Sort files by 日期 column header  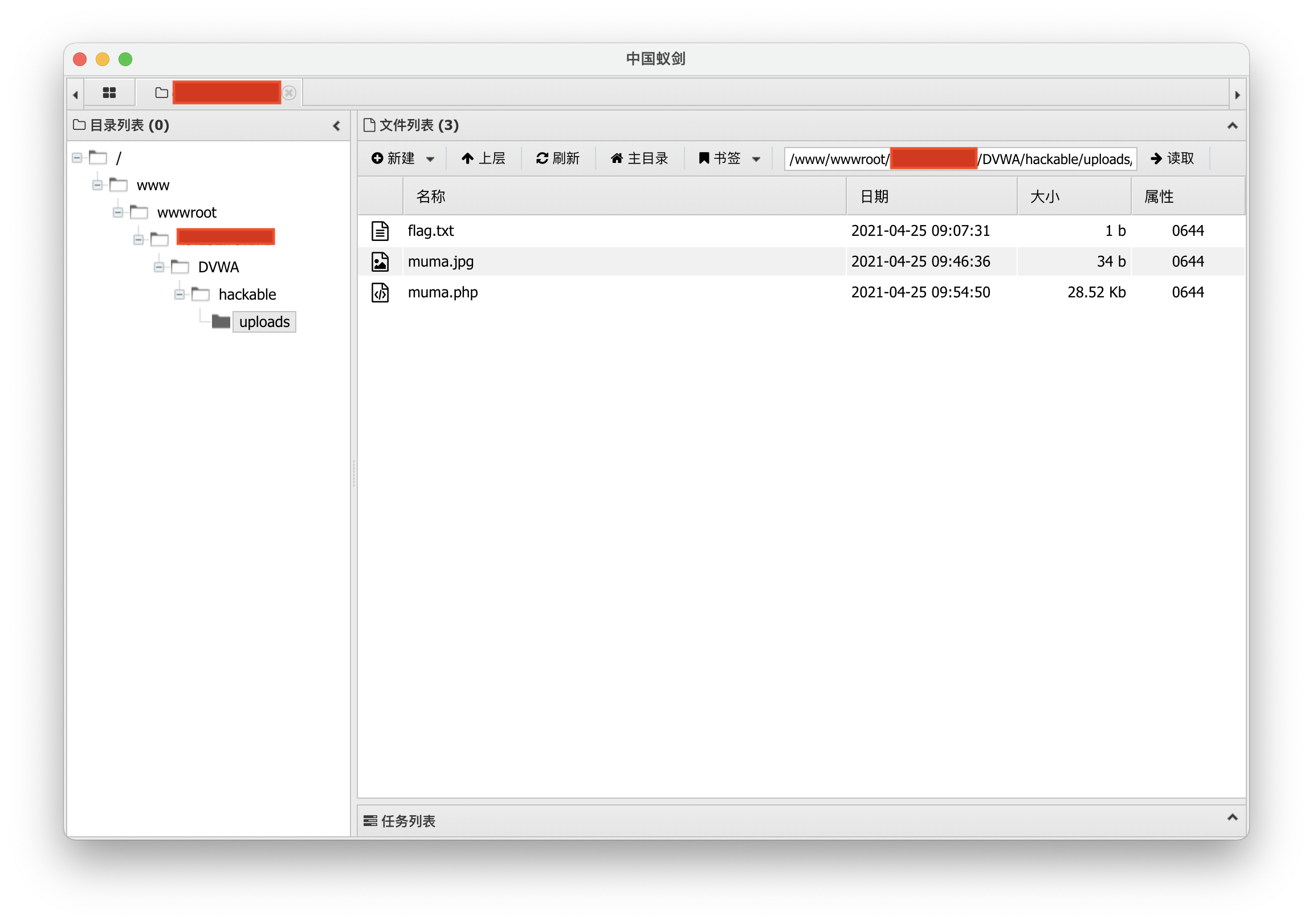932,196
